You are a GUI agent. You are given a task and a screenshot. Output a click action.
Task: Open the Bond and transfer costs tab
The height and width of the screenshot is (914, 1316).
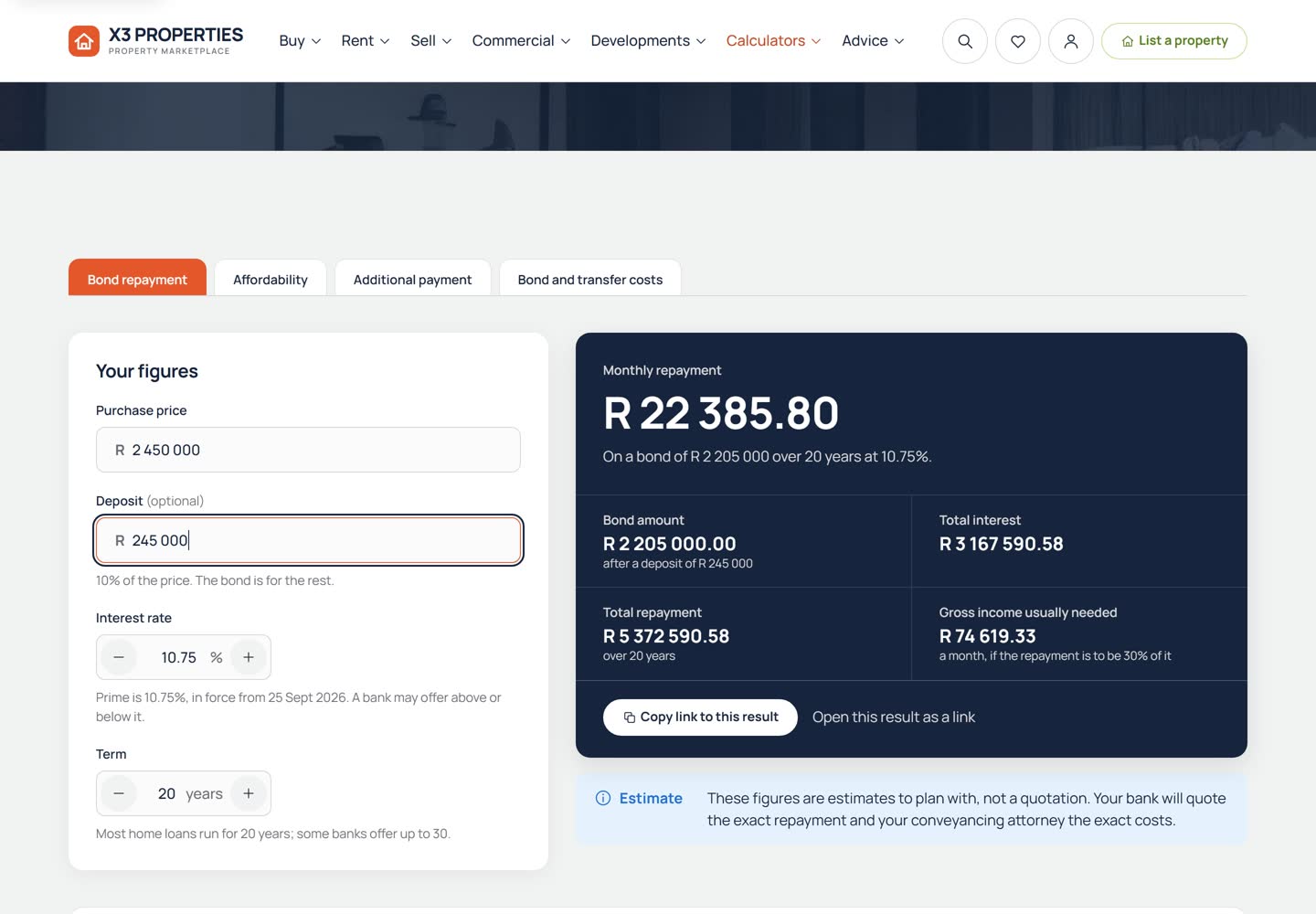coord(590,278)
